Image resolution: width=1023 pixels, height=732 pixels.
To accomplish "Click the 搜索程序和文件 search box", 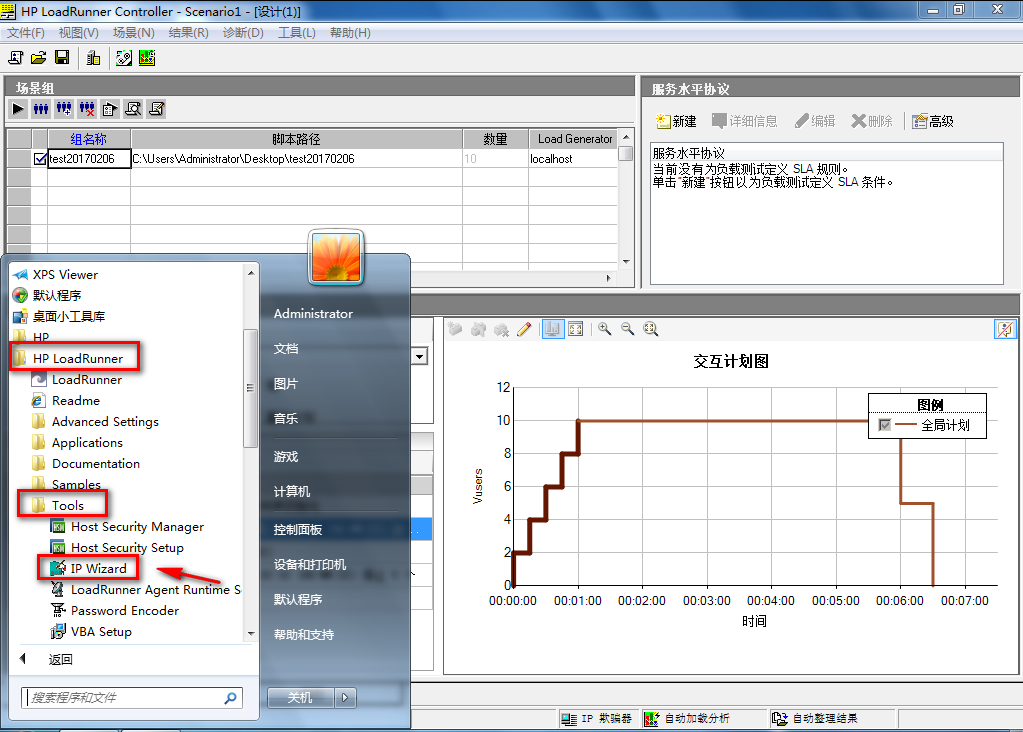I will pyautogui.click(x=132, y=698).
